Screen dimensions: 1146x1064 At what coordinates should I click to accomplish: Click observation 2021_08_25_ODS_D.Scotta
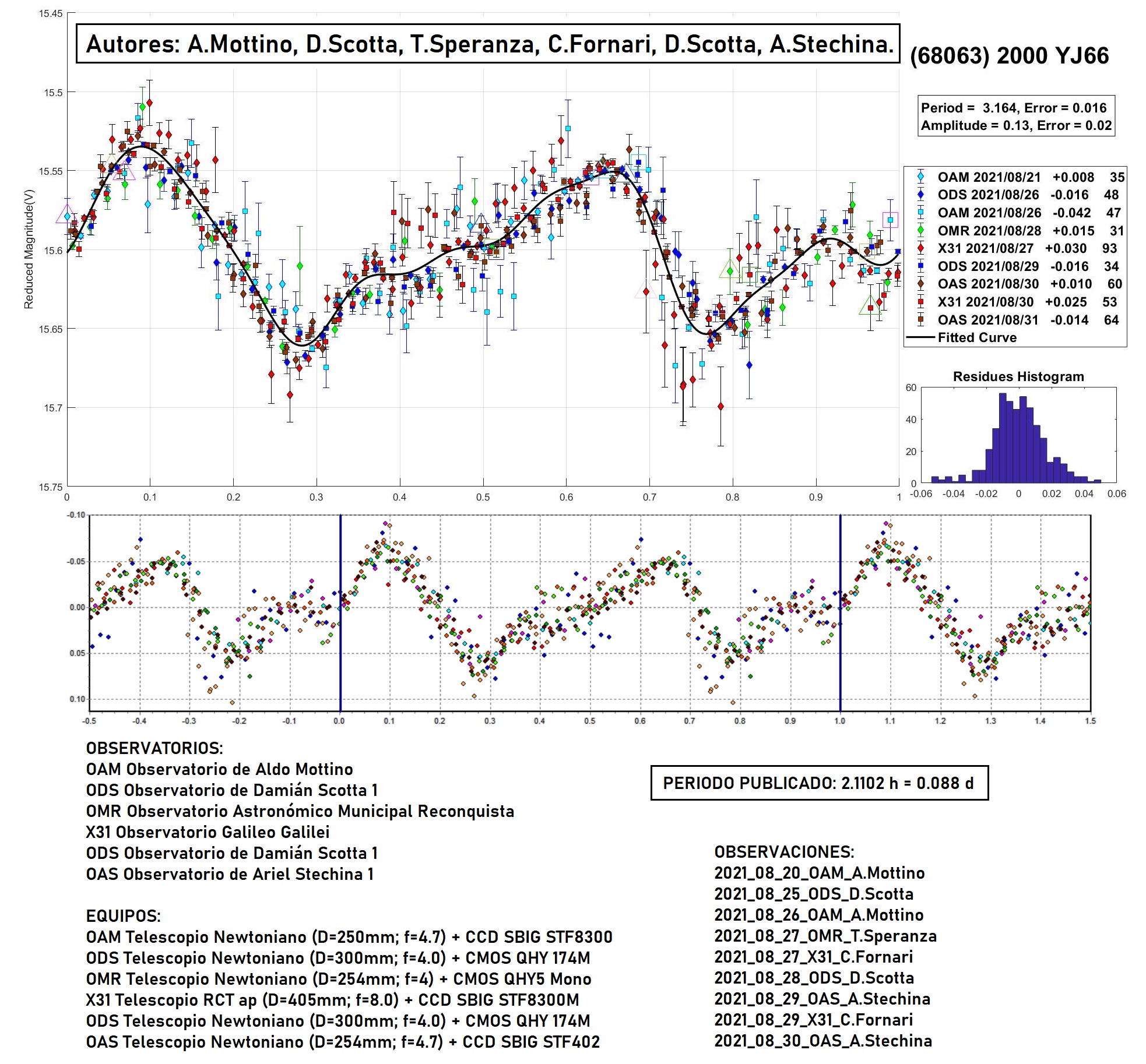(814, 894)
